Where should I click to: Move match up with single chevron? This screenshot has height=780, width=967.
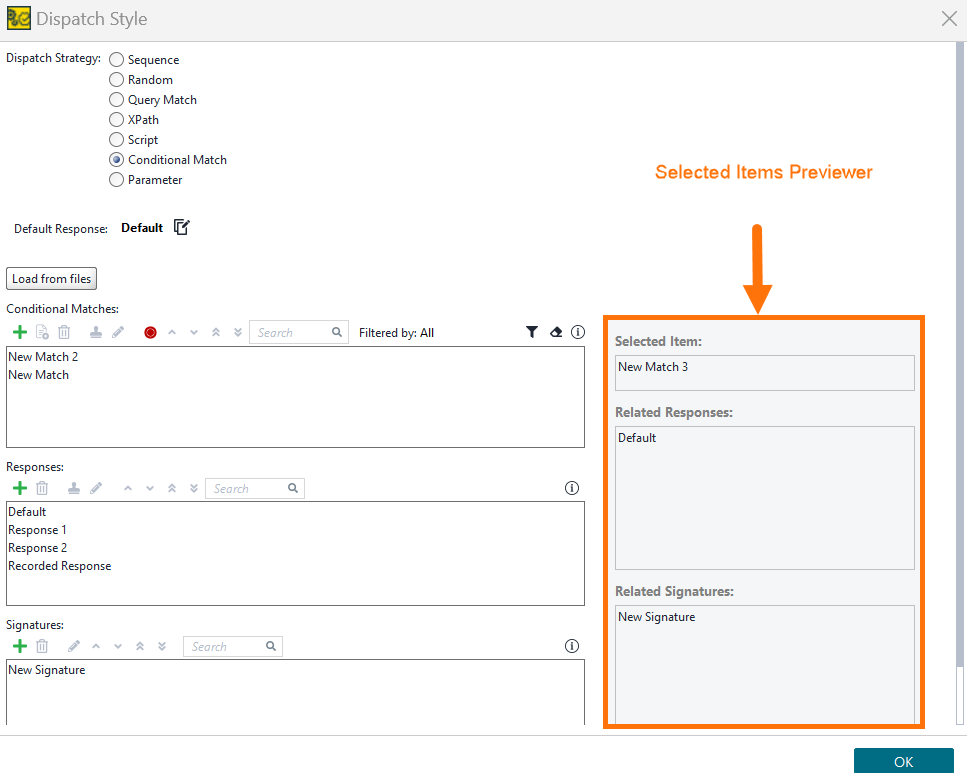coord(172,331)
